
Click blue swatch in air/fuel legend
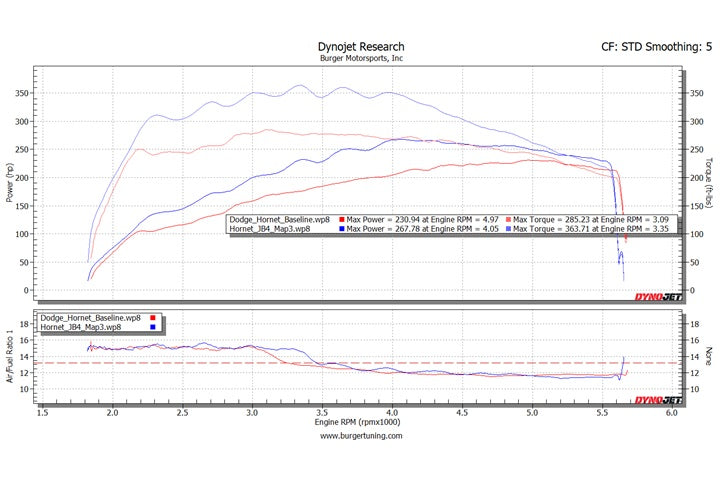tap(152, 327)
